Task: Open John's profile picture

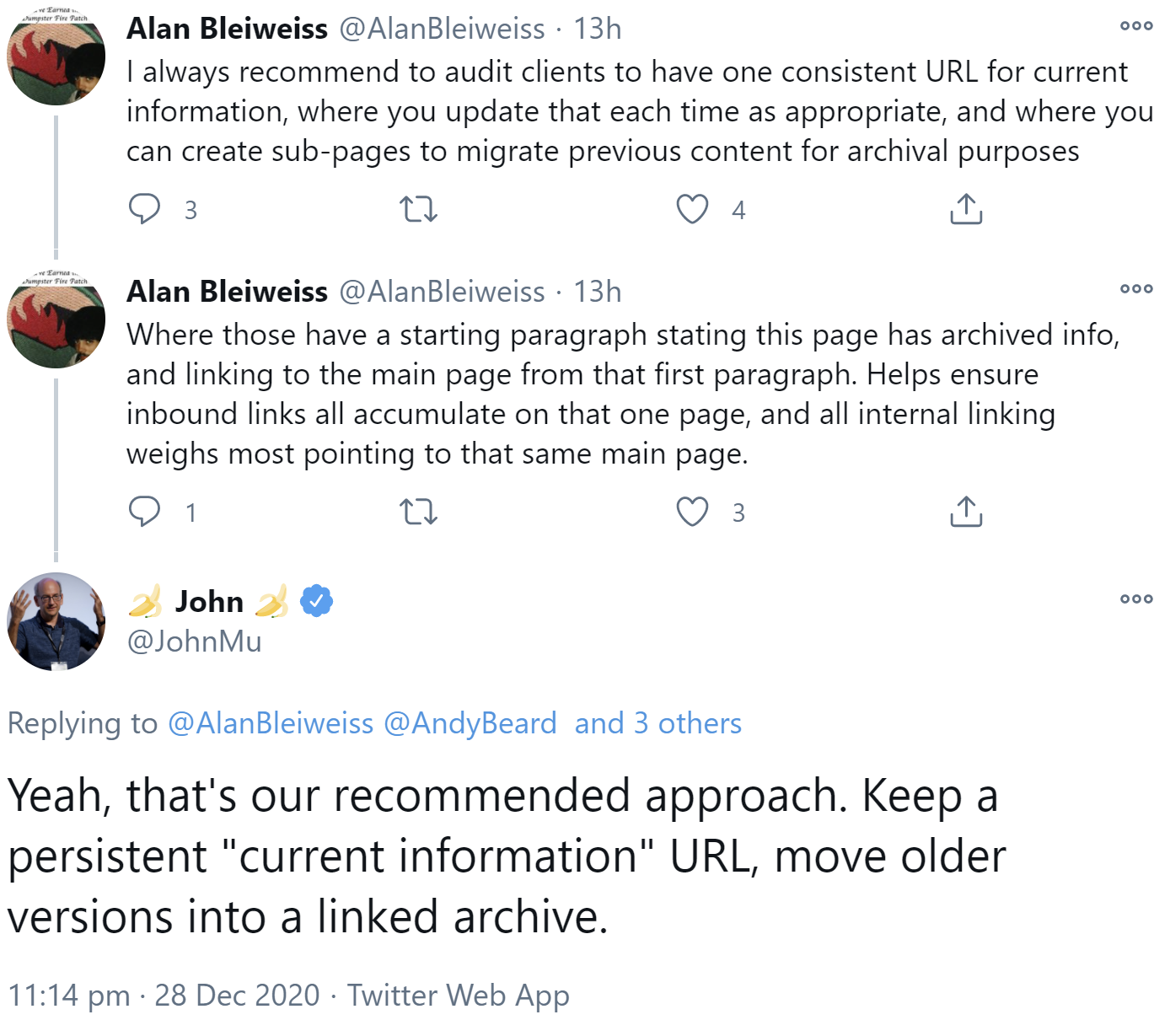Action: [x=56, y=621]
